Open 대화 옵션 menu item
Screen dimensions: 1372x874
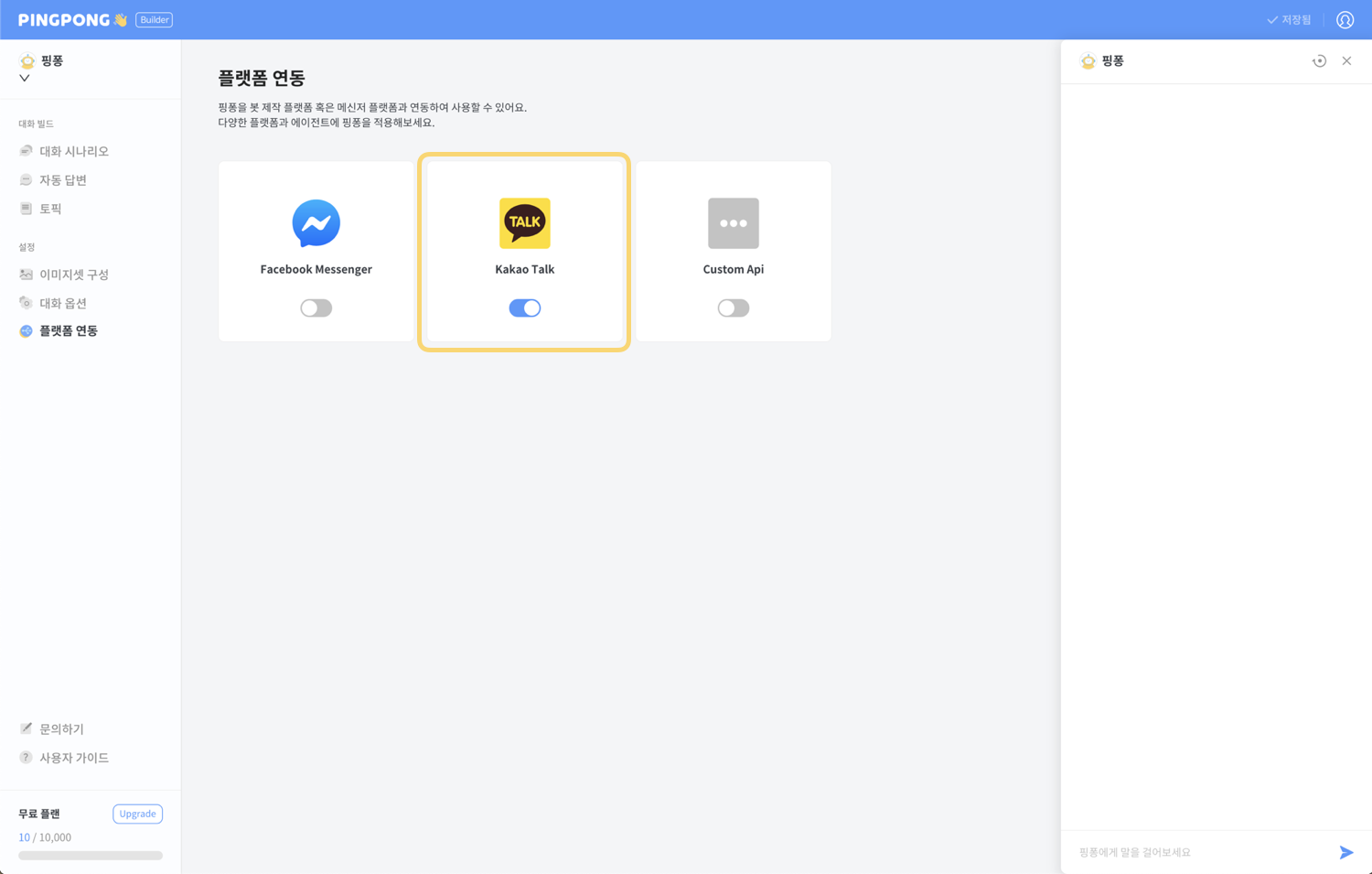pos(63,303)
